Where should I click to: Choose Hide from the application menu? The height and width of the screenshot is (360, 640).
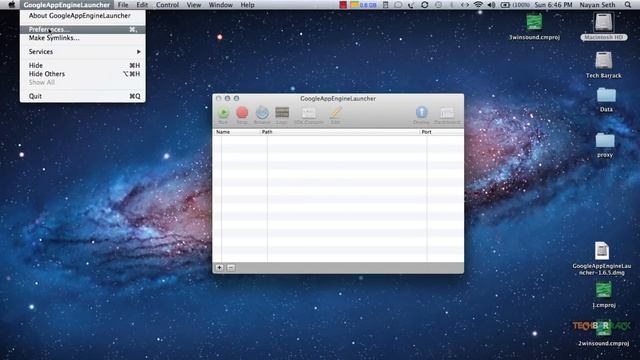click(x=82, y=65)
